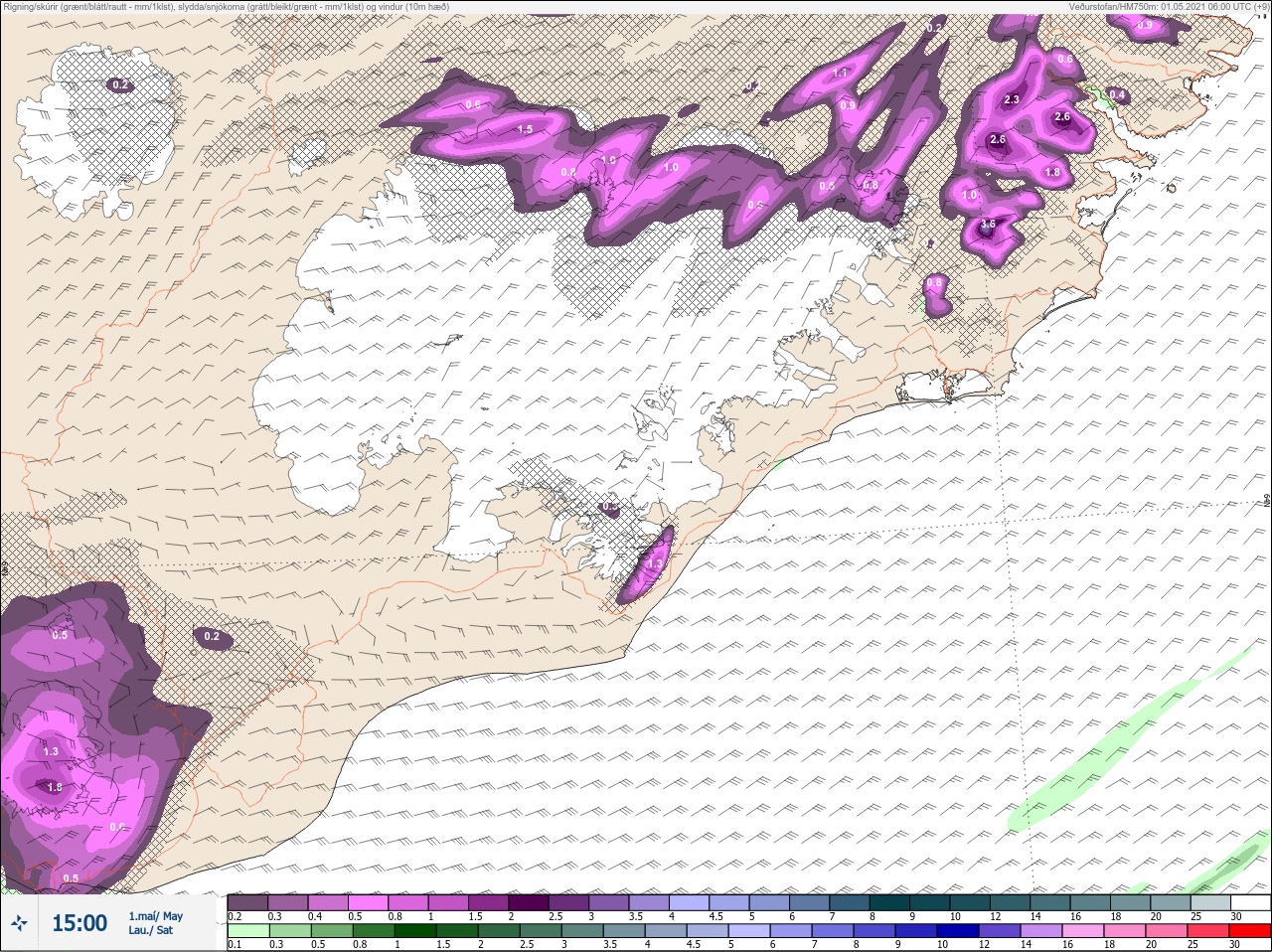Click the 1.5 precipitation value on the map
The width and height of the screenshot is (1272, 952).
pyautogui.click(x=525, y=129)
